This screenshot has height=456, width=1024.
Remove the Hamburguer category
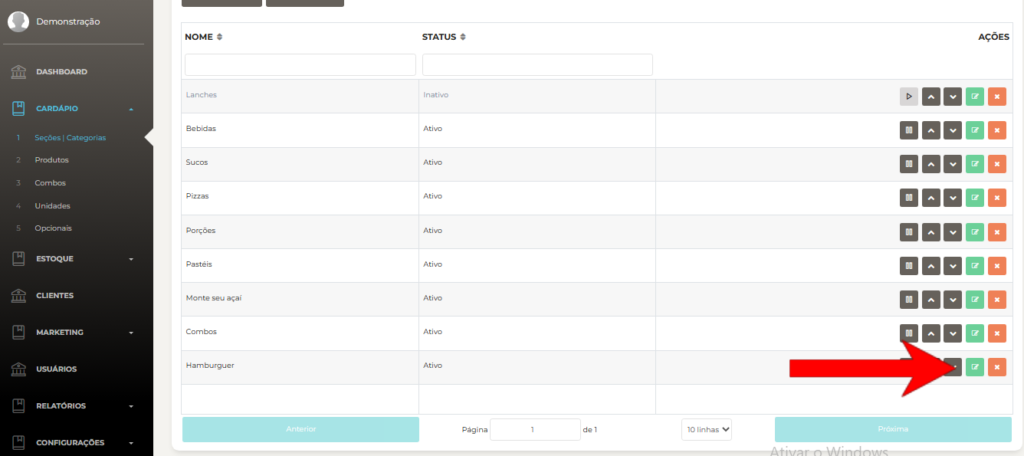click(x=997, y=367)
